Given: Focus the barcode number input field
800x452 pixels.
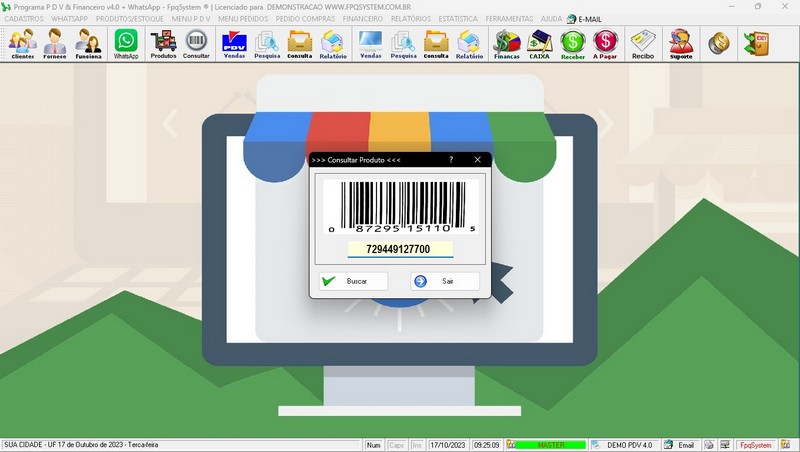Looking at the screenshot, I should pyautogui.click(x=400, y=249).
